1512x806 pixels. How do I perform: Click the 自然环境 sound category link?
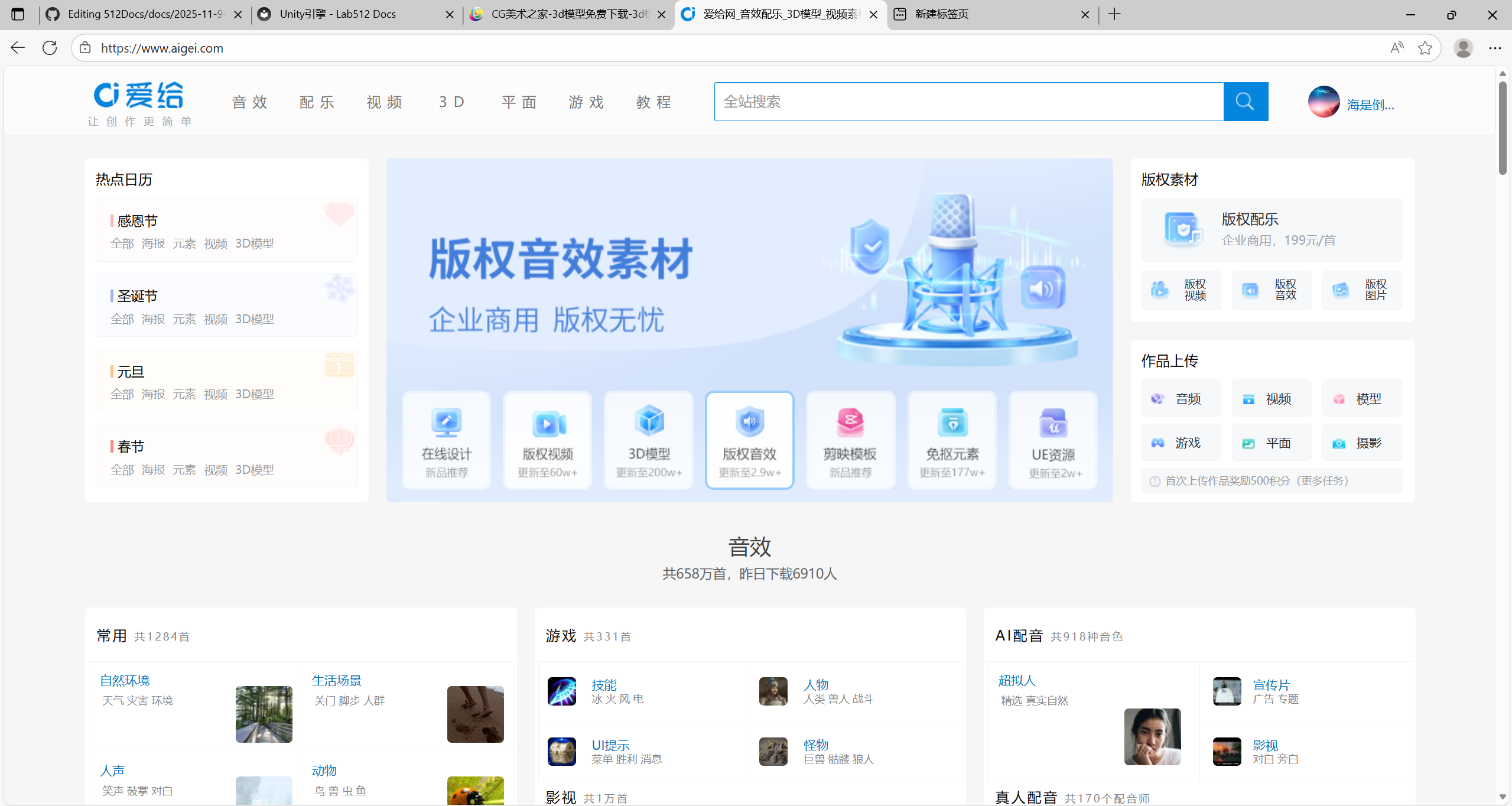125,680
